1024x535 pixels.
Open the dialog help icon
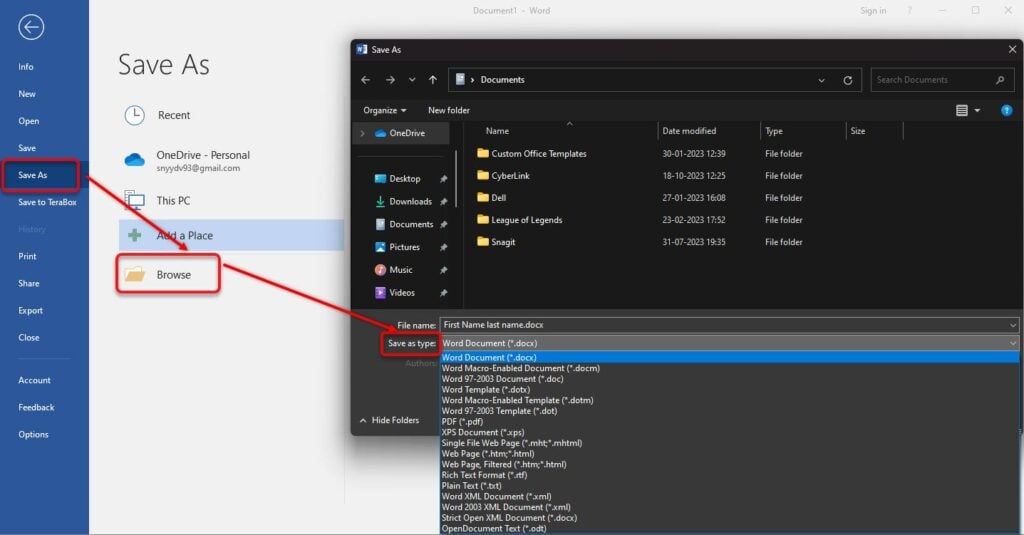pyautogui.click(x=1006, y=110)
